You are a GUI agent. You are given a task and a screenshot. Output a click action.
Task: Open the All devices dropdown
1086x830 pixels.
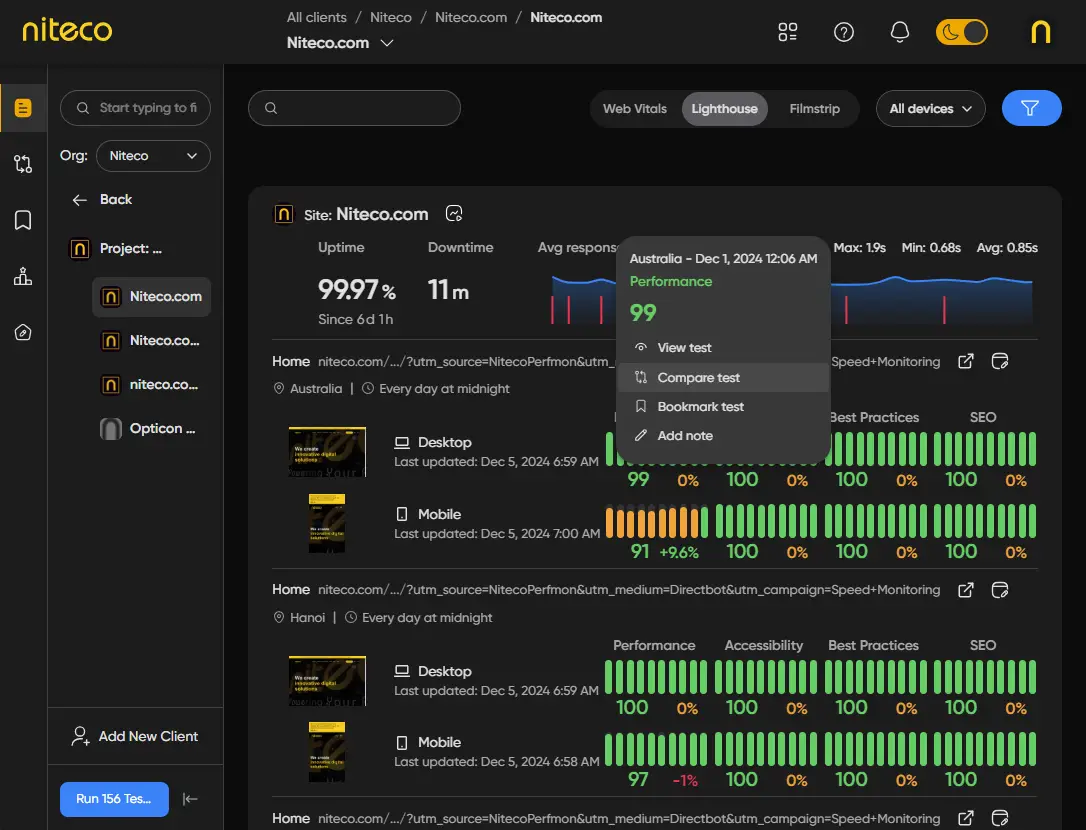pos(930,109)
